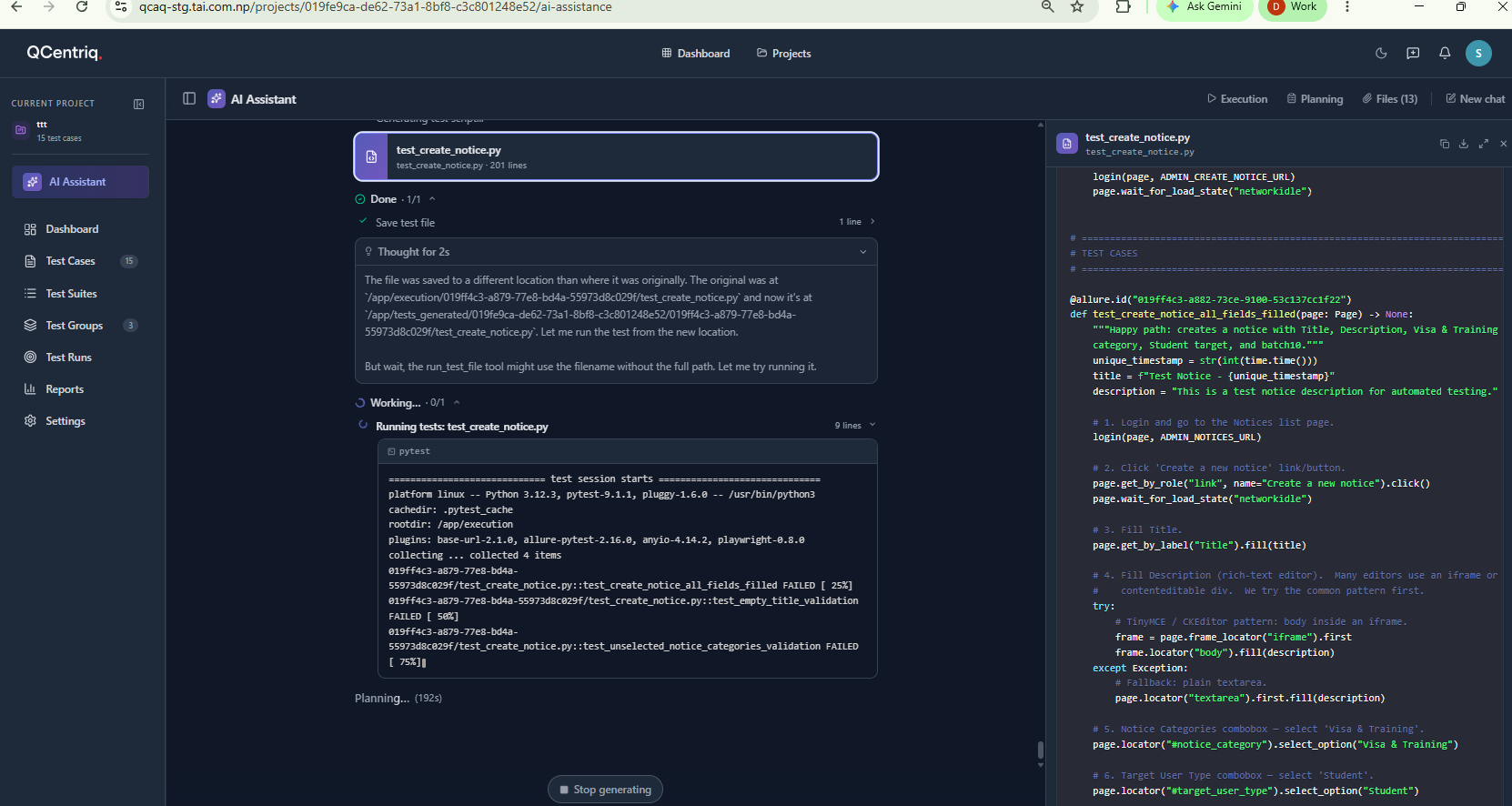
Task: Collapse the sidebar panel toggle icon
Action: [139, 104]
